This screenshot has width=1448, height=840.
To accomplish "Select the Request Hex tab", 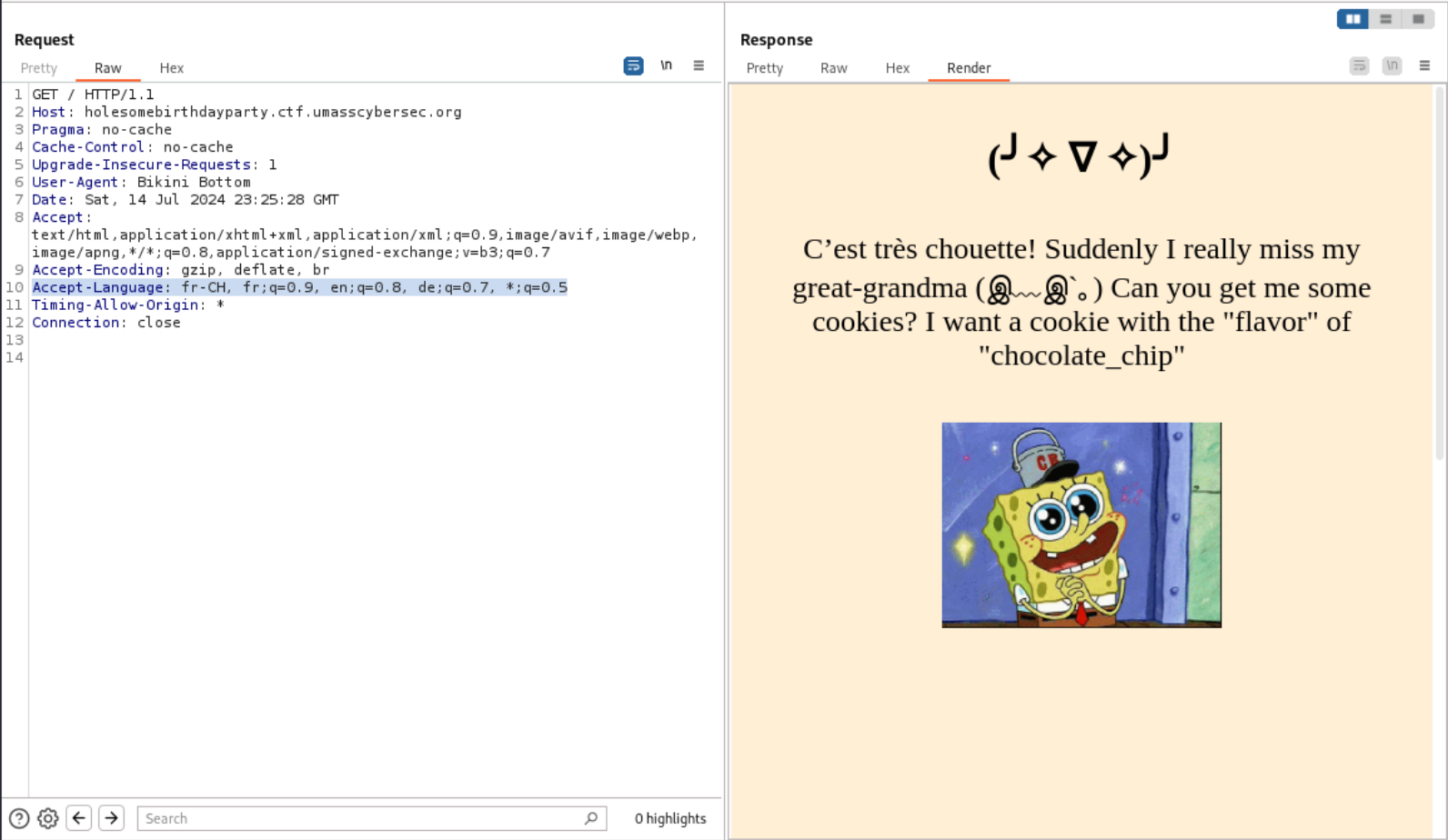I will 171,68.
